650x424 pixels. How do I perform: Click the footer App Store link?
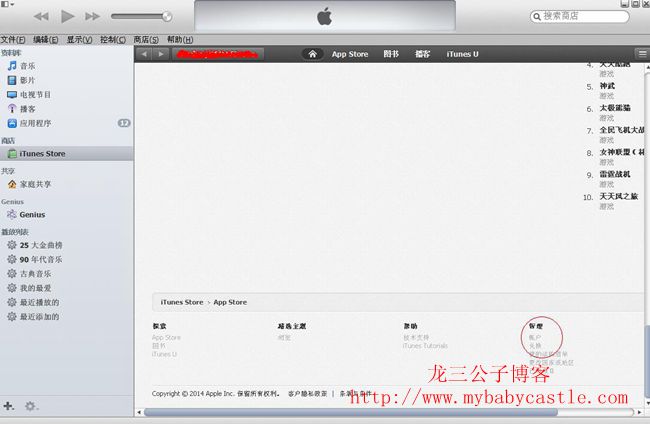point(166,337)
